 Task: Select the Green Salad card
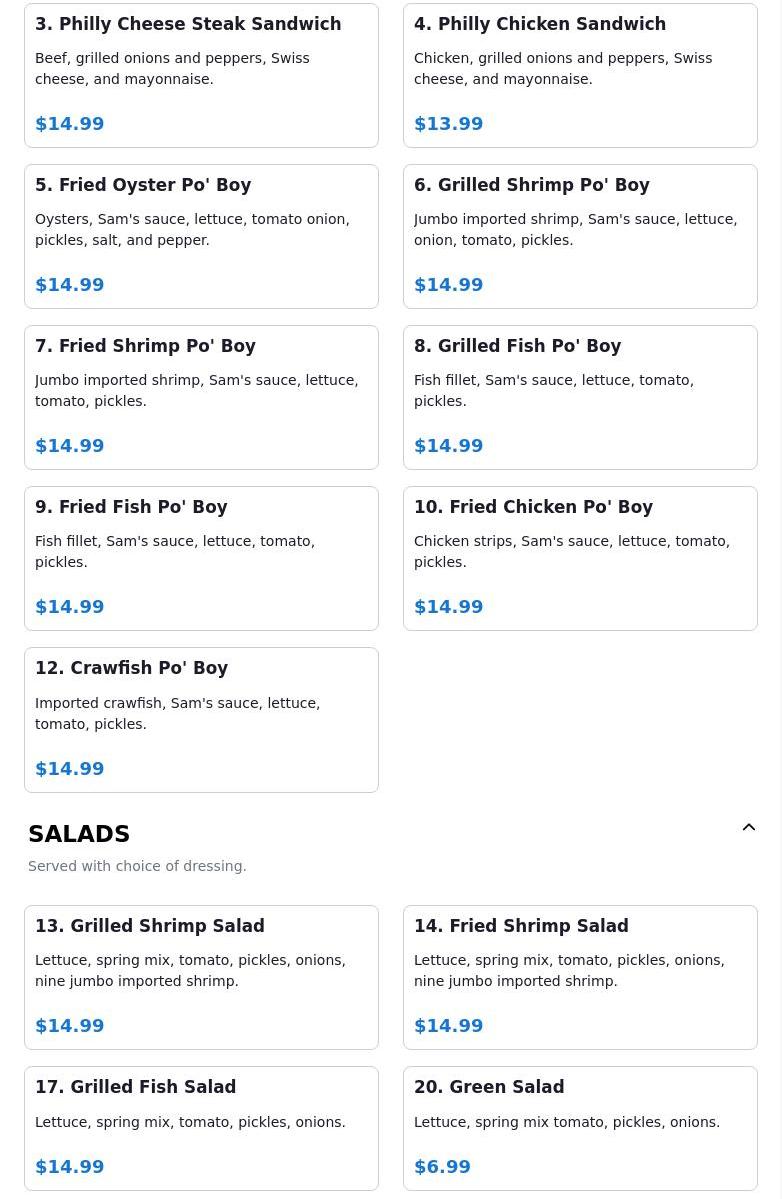tap(580, 1128)
